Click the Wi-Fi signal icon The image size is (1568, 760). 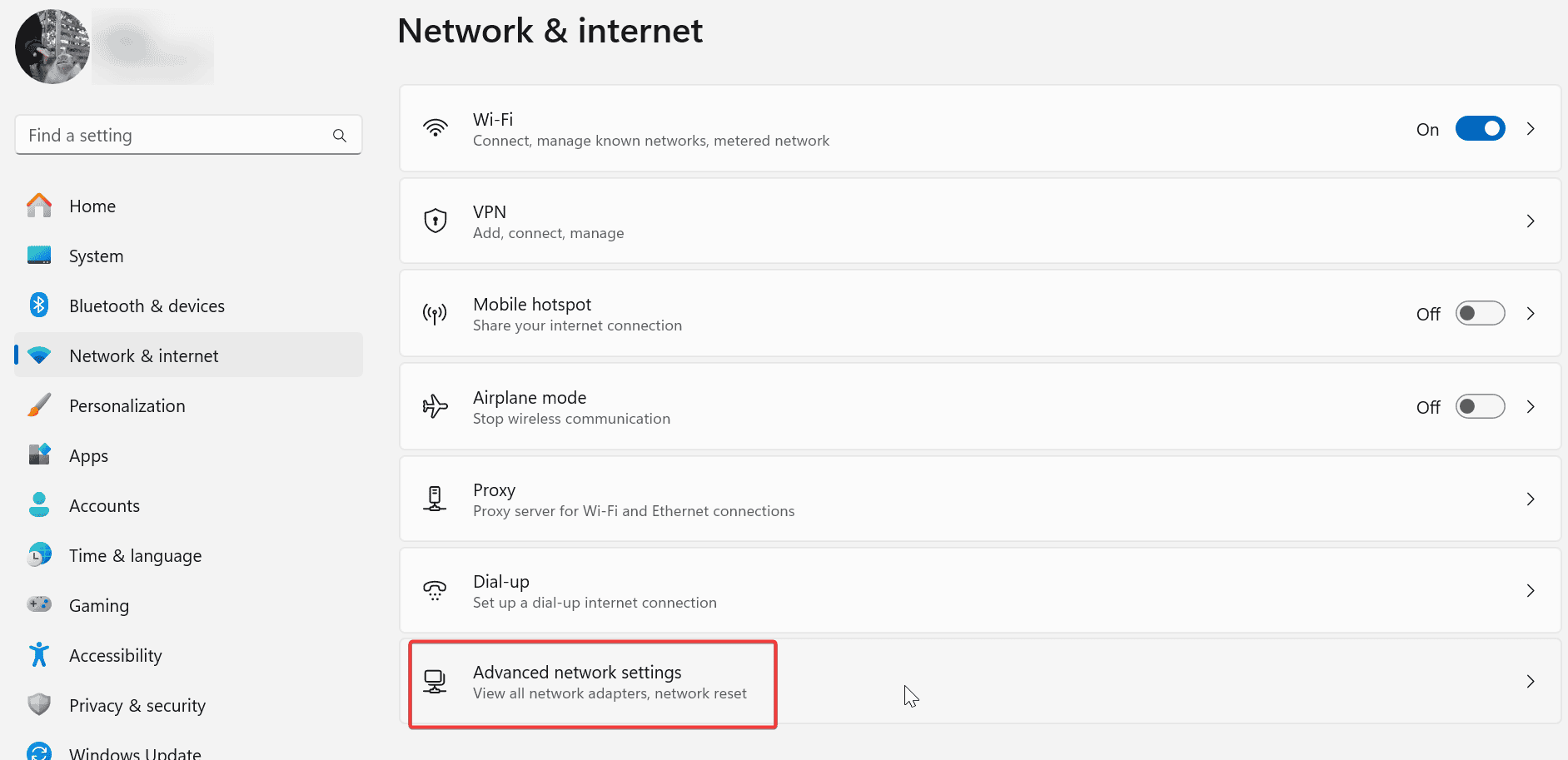(435, 128)
